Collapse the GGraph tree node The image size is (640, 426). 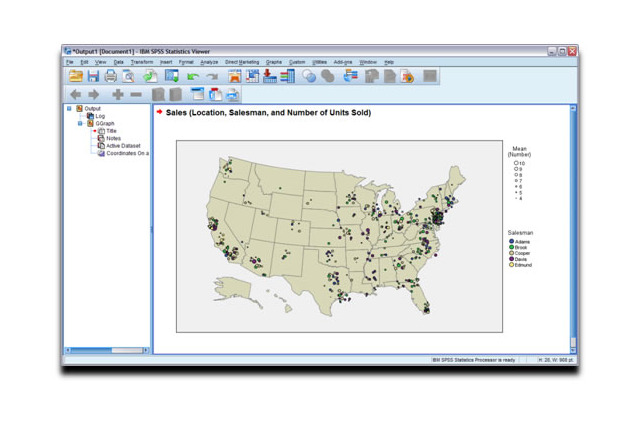click(80, 124)
